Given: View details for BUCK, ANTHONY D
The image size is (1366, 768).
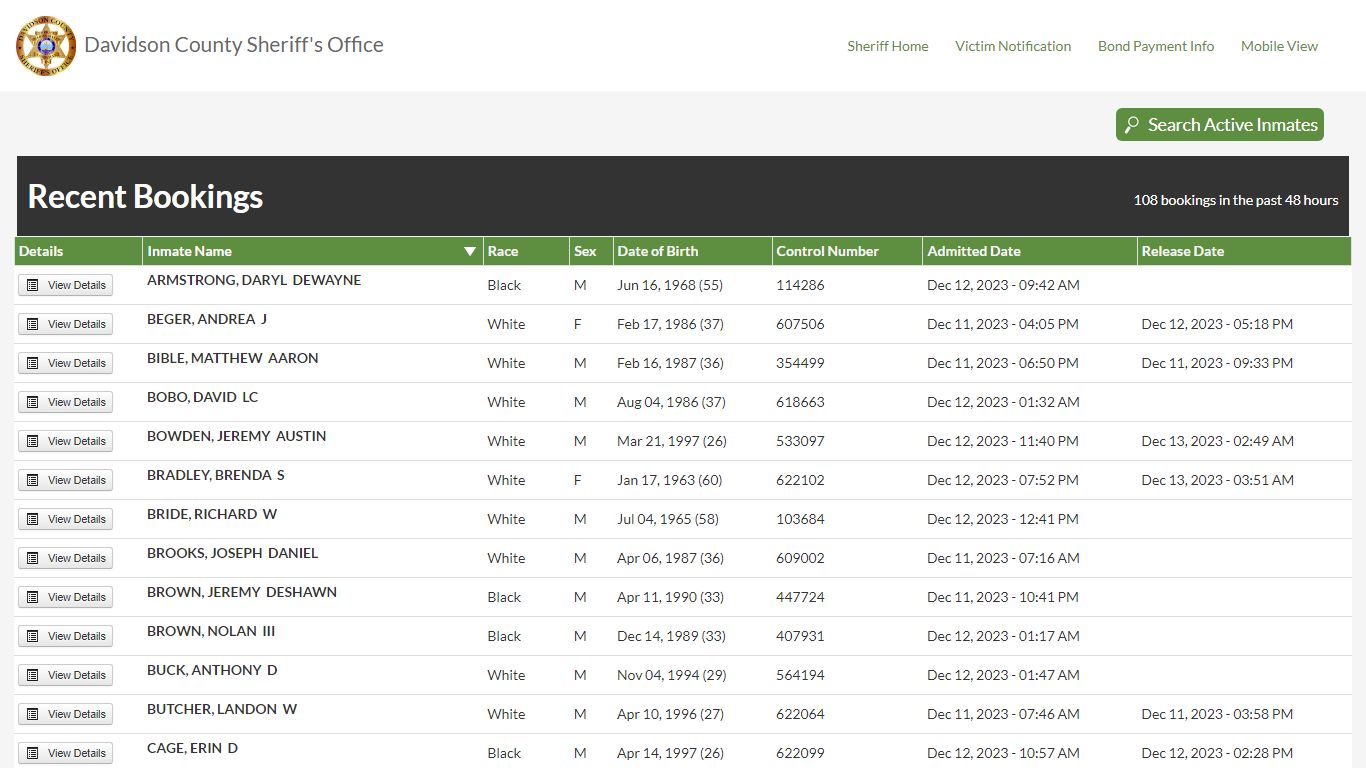Looking at the screenshot, I should 65,675.
